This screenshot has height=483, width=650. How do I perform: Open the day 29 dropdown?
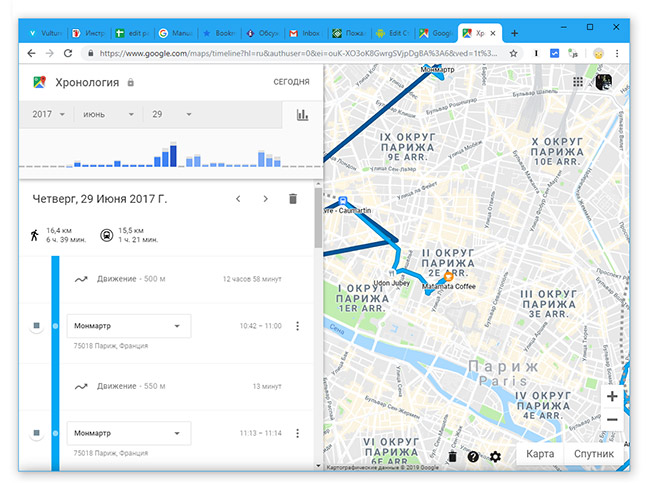171,114
